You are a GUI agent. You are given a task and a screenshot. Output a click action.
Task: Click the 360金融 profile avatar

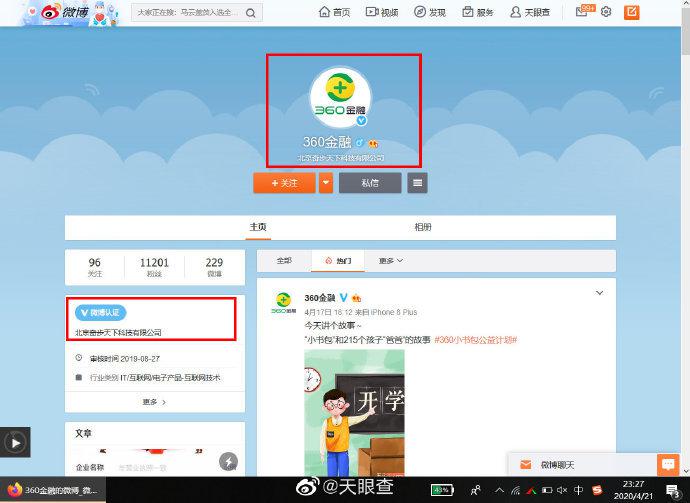click(x=340, y=97)
